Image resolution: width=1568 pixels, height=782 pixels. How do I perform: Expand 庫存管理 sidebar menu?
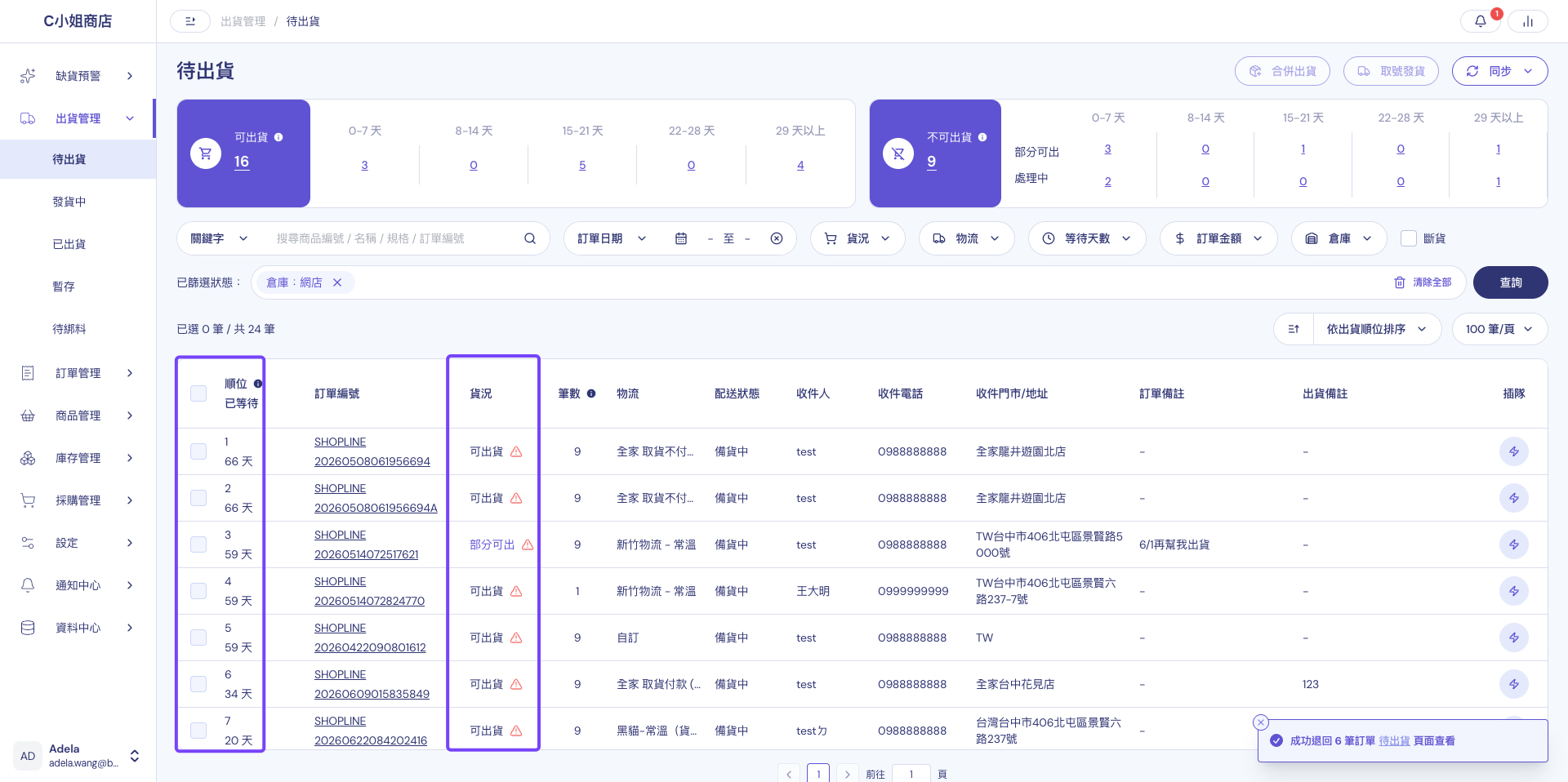(78, 458)
